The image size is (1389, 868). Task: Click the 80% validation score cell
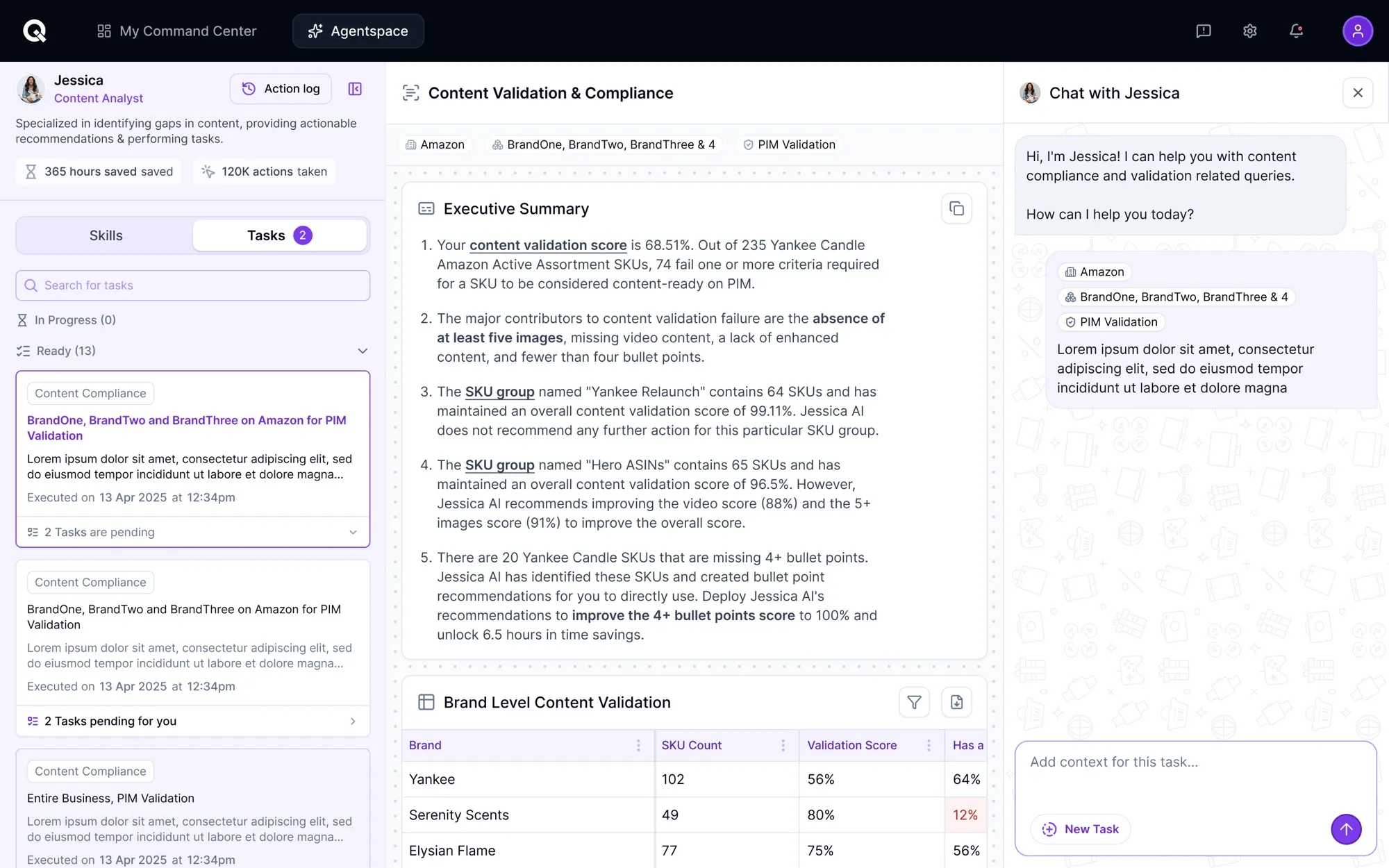click(871, 815)
